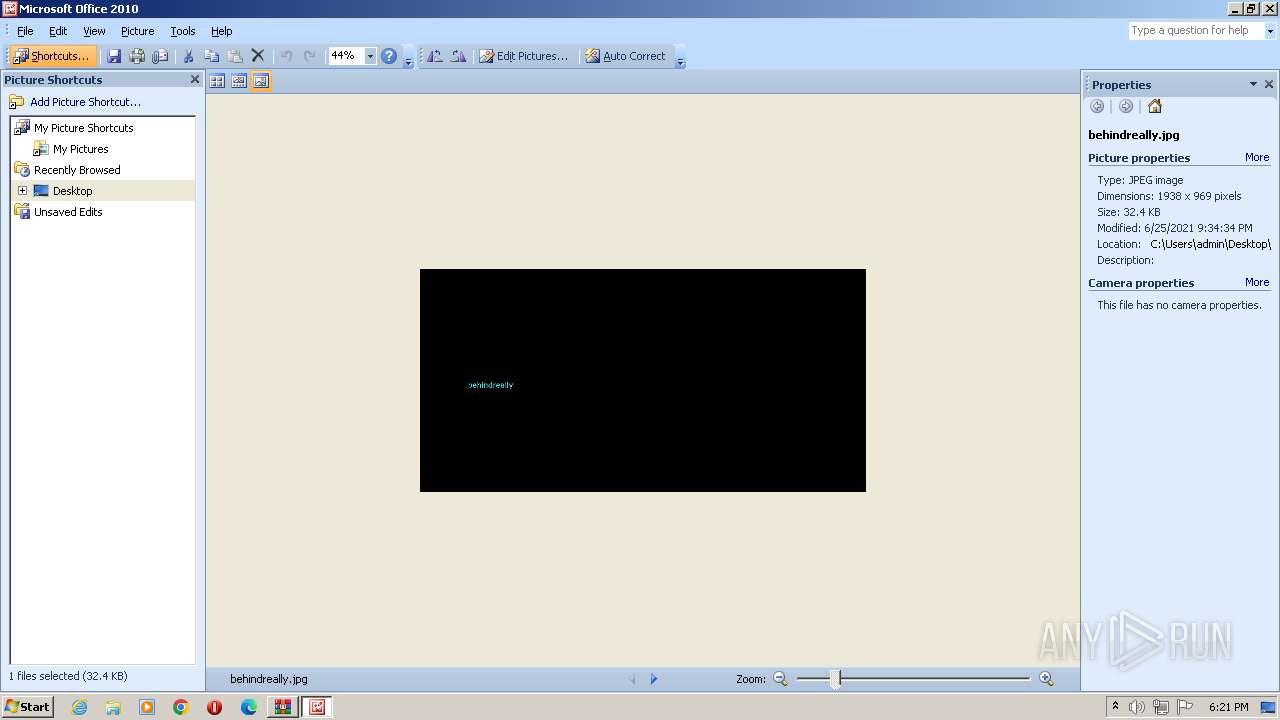Click the Copy toolbar icon
The image size is (1280, 720).
(x=211, y=56)
